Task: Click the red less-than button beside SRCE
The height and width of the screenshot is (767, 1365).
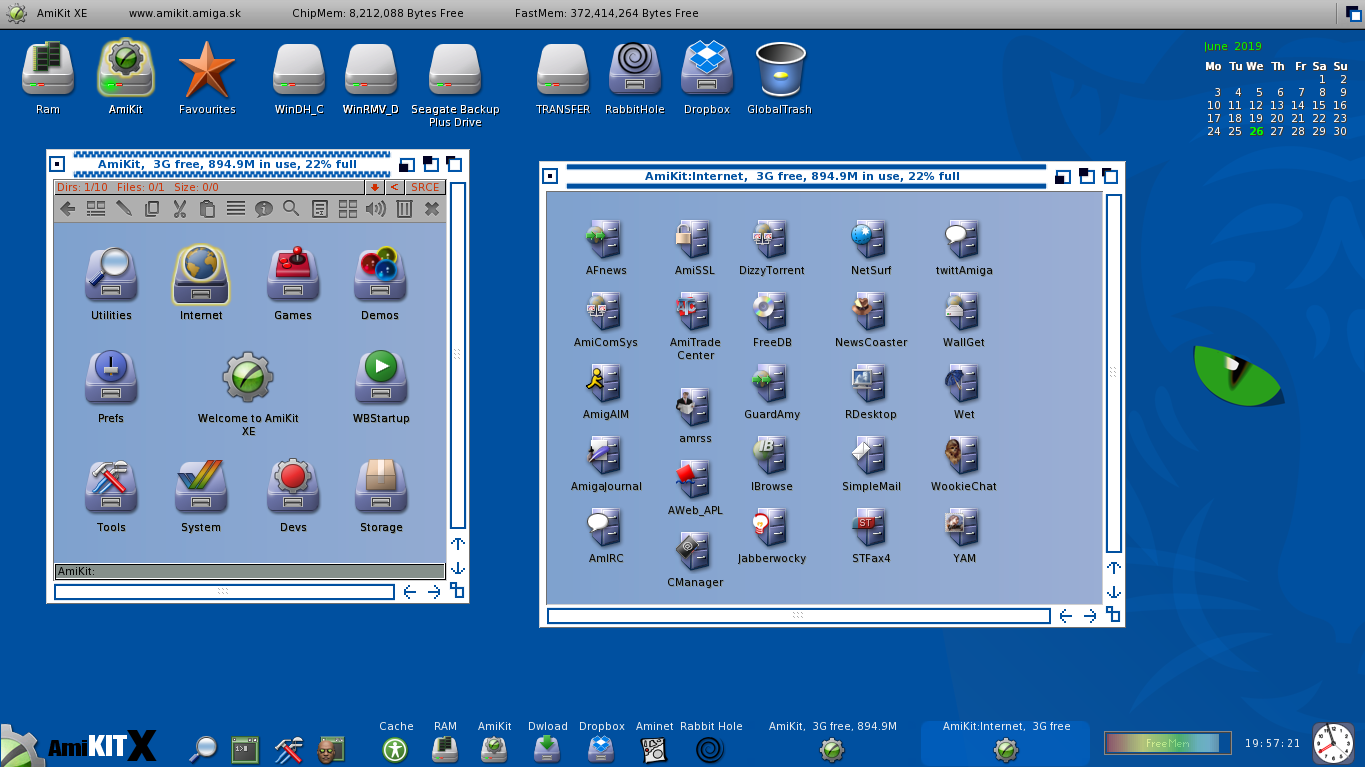Action: 395,187
